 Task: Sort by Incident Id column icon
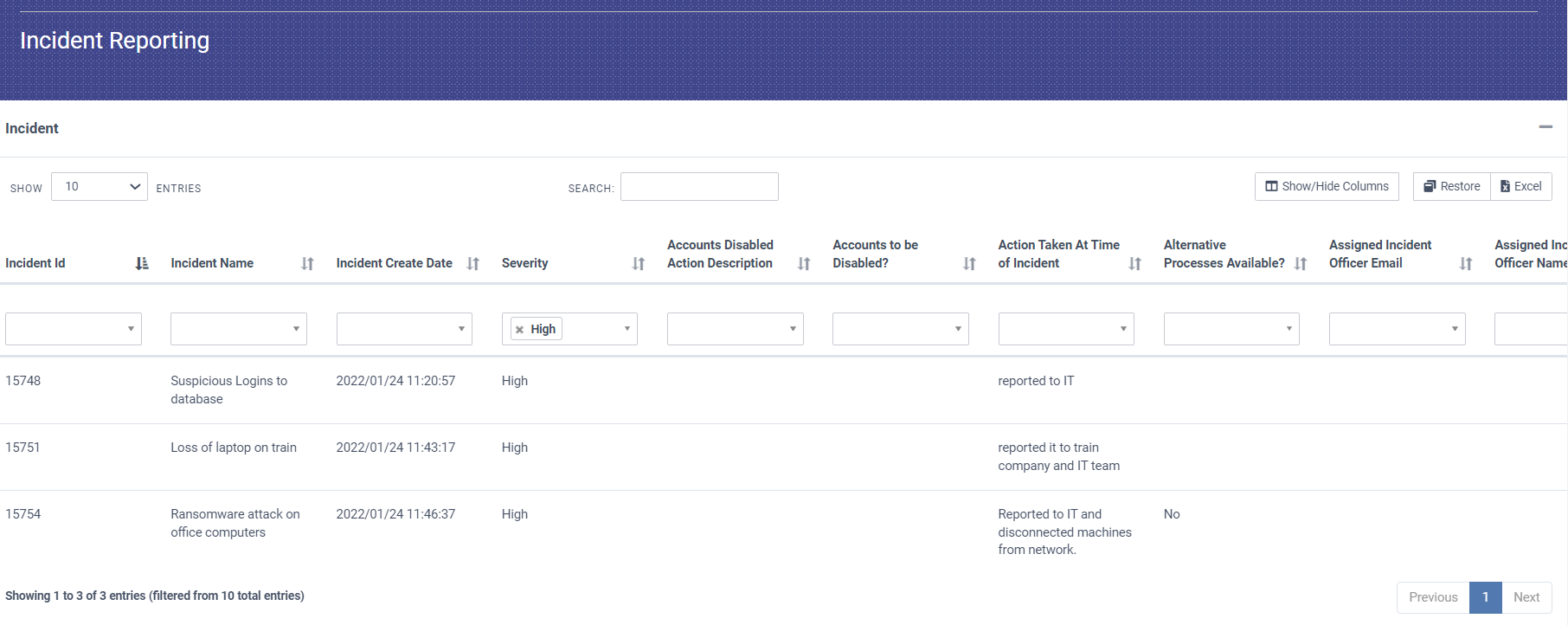coord(142,263)
